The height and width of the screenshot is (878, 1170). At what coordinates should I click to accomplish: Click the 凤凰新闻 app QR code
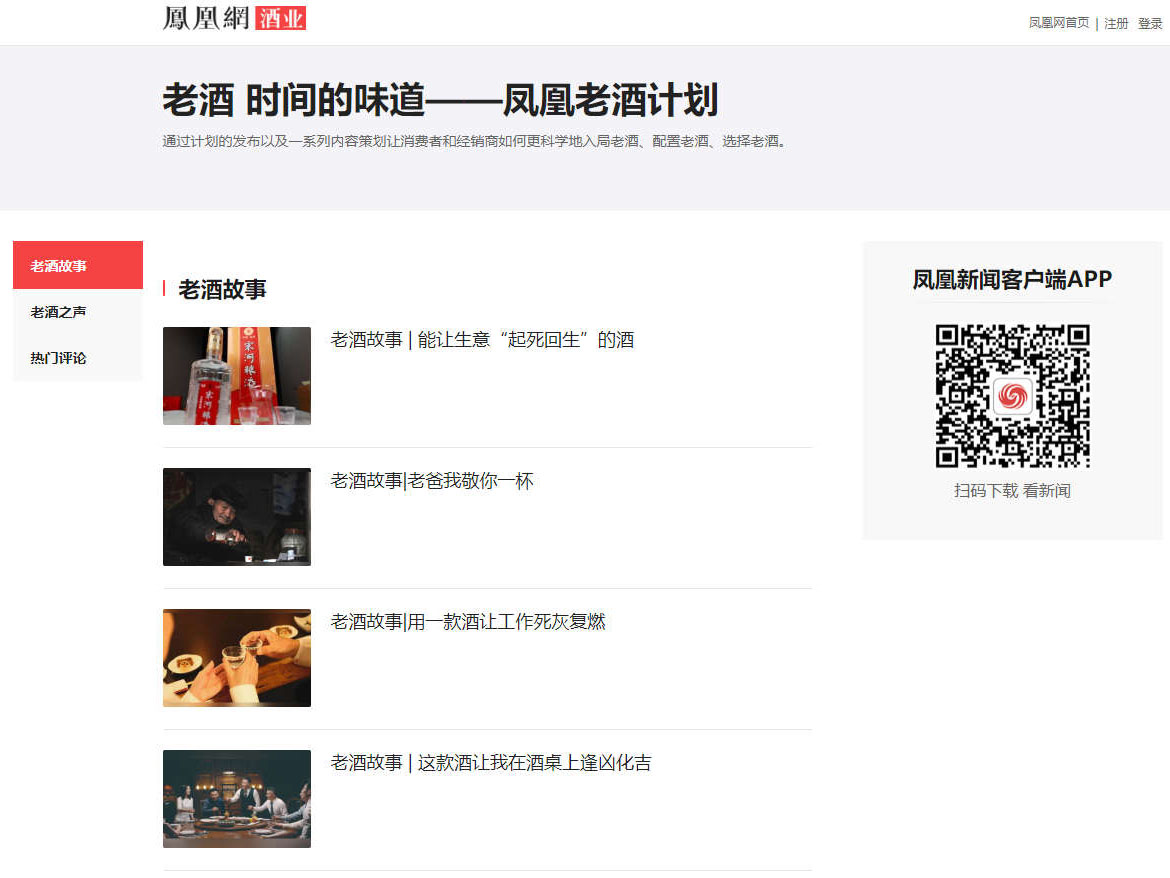click(x=1013, y=396)
